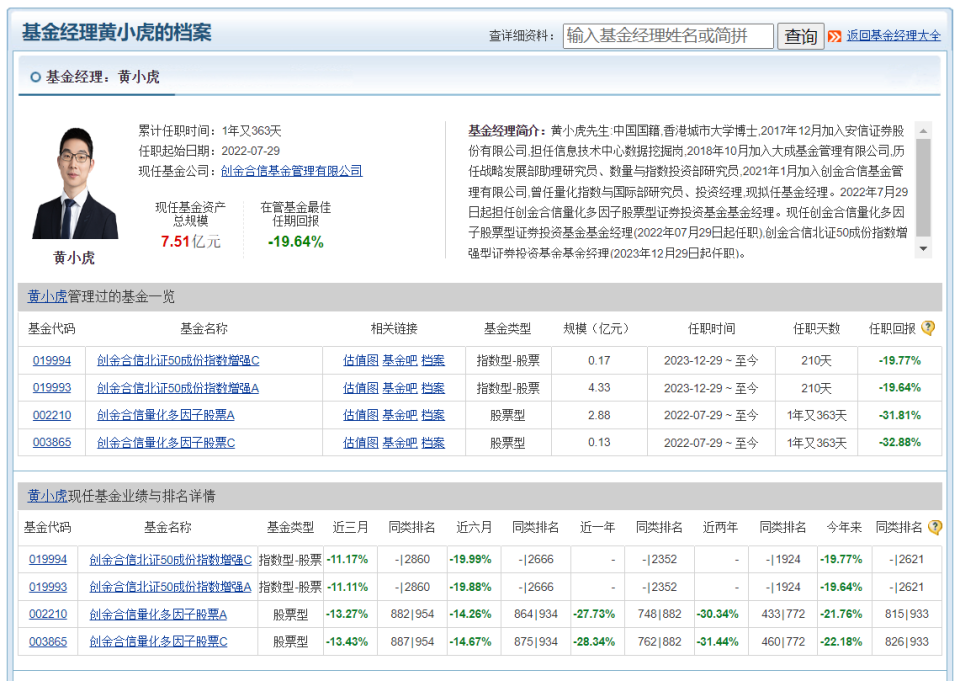Click the photo of 黄小虎
The image size is (960, 681).
[x=75, y=182]
